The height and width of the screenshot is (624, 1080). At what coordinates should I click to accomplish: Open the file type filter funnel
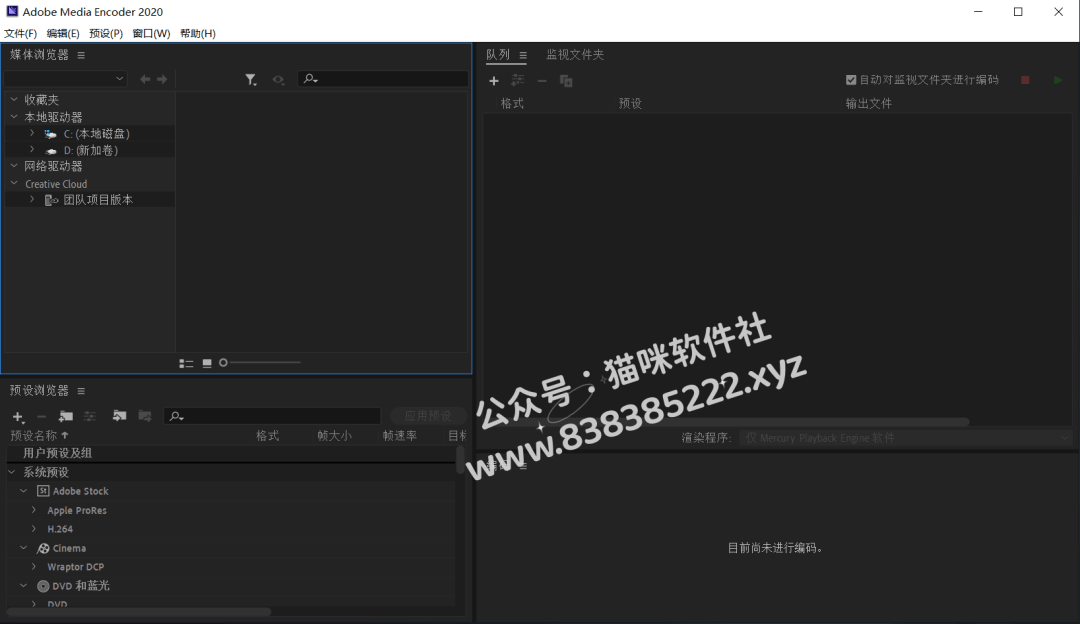[251, 80]
